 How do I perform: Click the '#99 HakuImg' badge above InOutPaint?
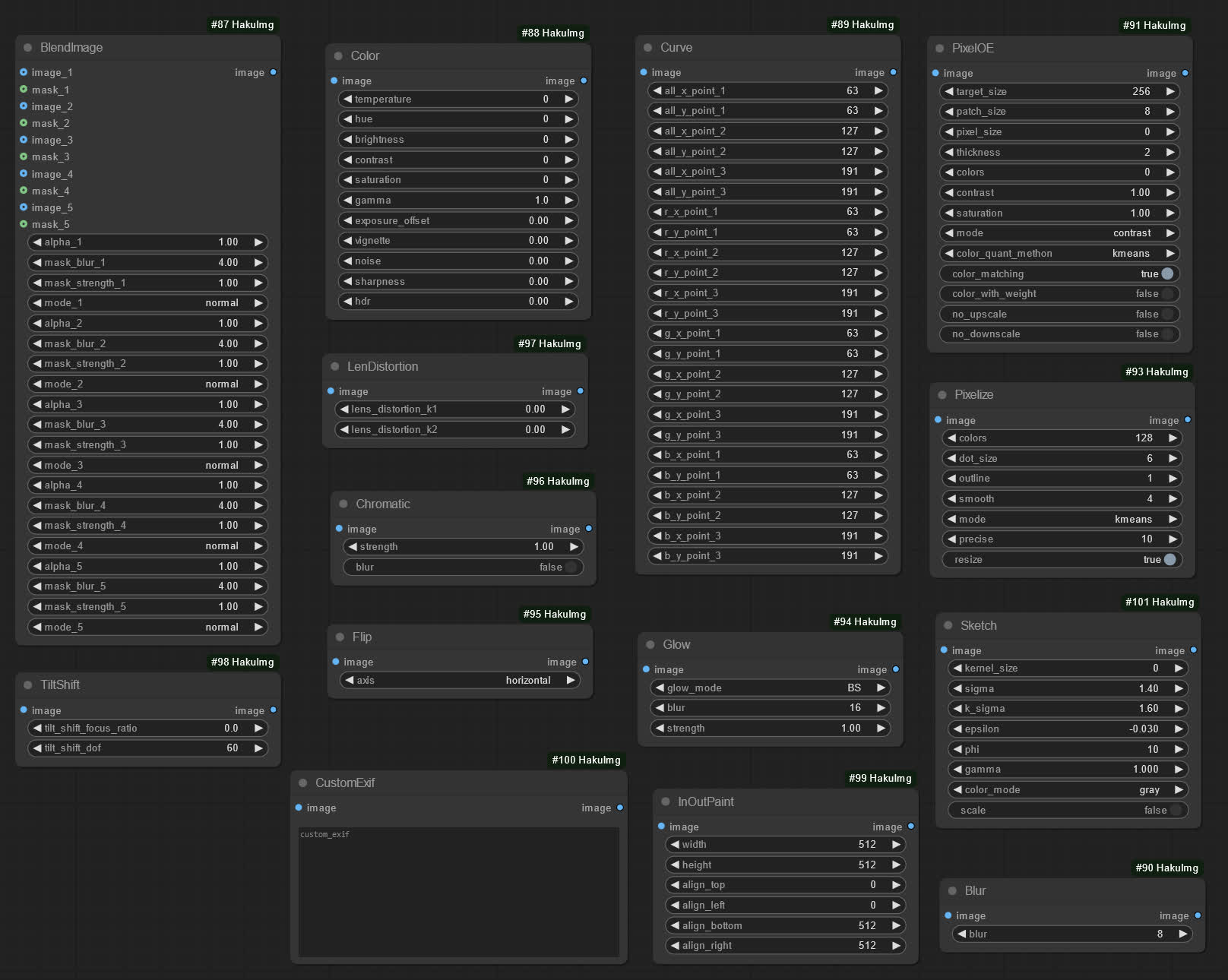click(880, 778)
